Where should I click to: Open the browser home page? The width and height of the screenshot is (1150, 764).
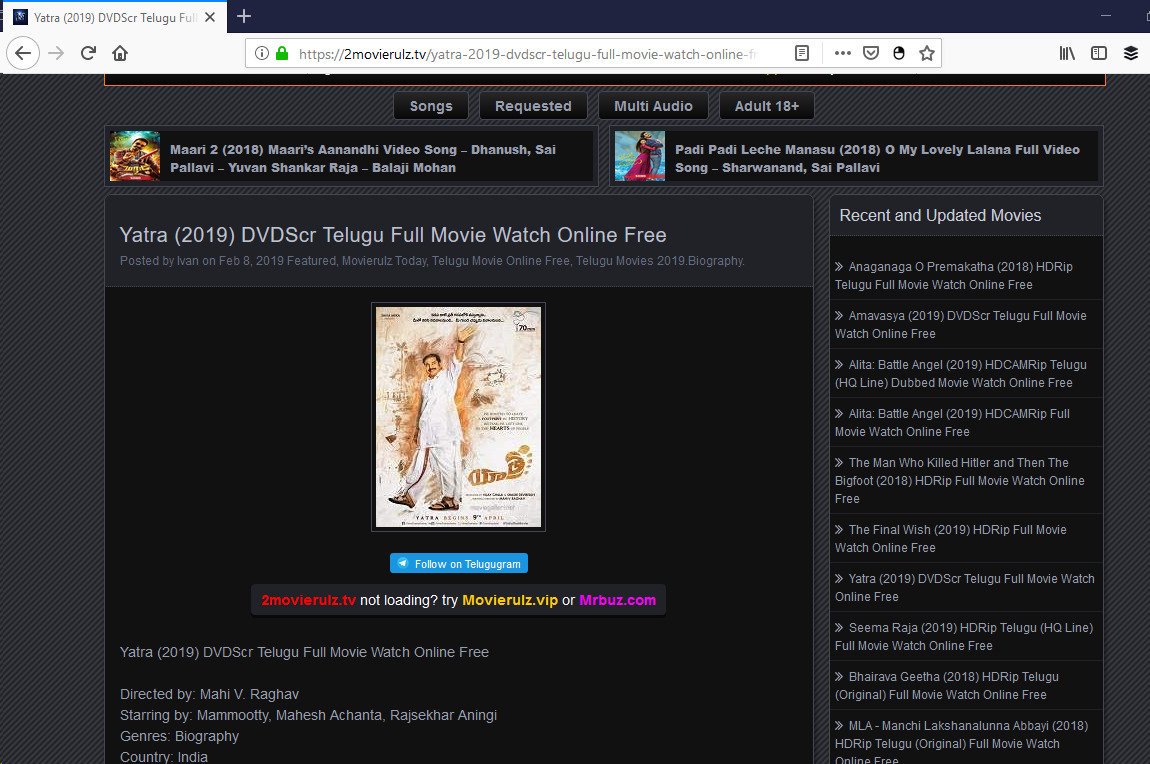(120, 54)
